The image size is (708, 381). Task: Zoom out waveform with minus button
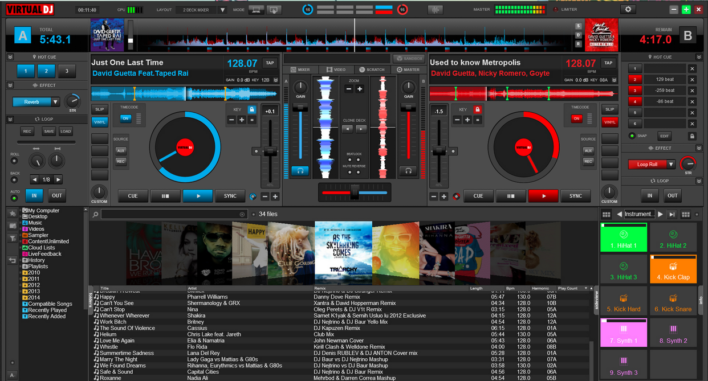[349, 89]
